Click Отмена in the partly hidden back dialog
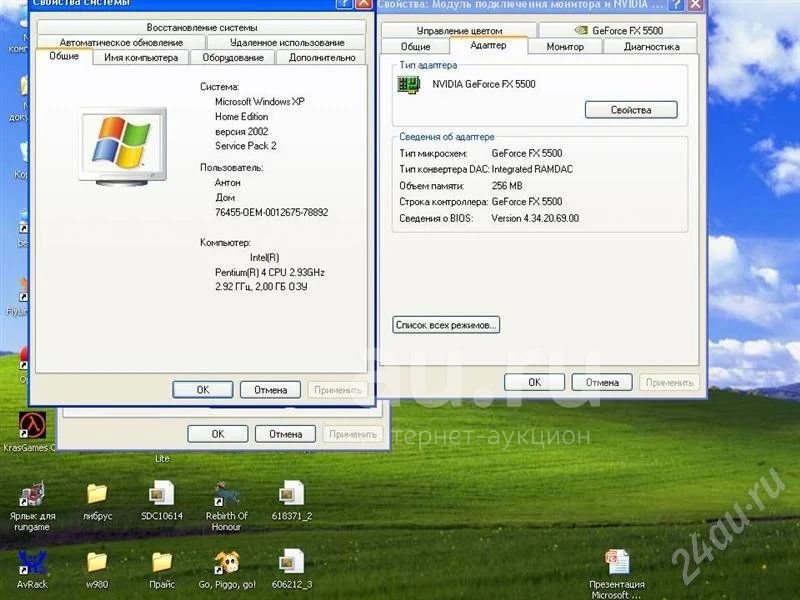 pos(285,434)
